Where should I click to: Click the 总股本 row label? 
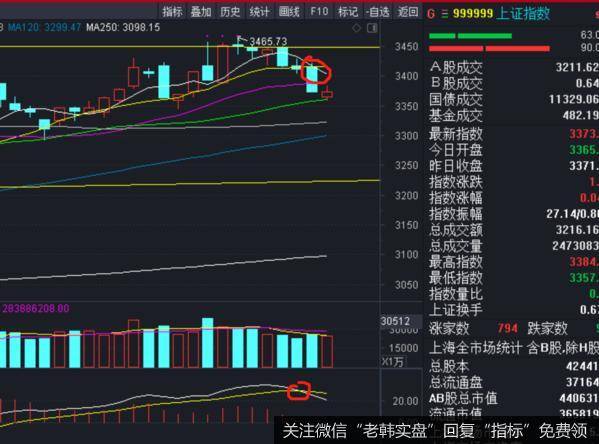click(449, 366)
